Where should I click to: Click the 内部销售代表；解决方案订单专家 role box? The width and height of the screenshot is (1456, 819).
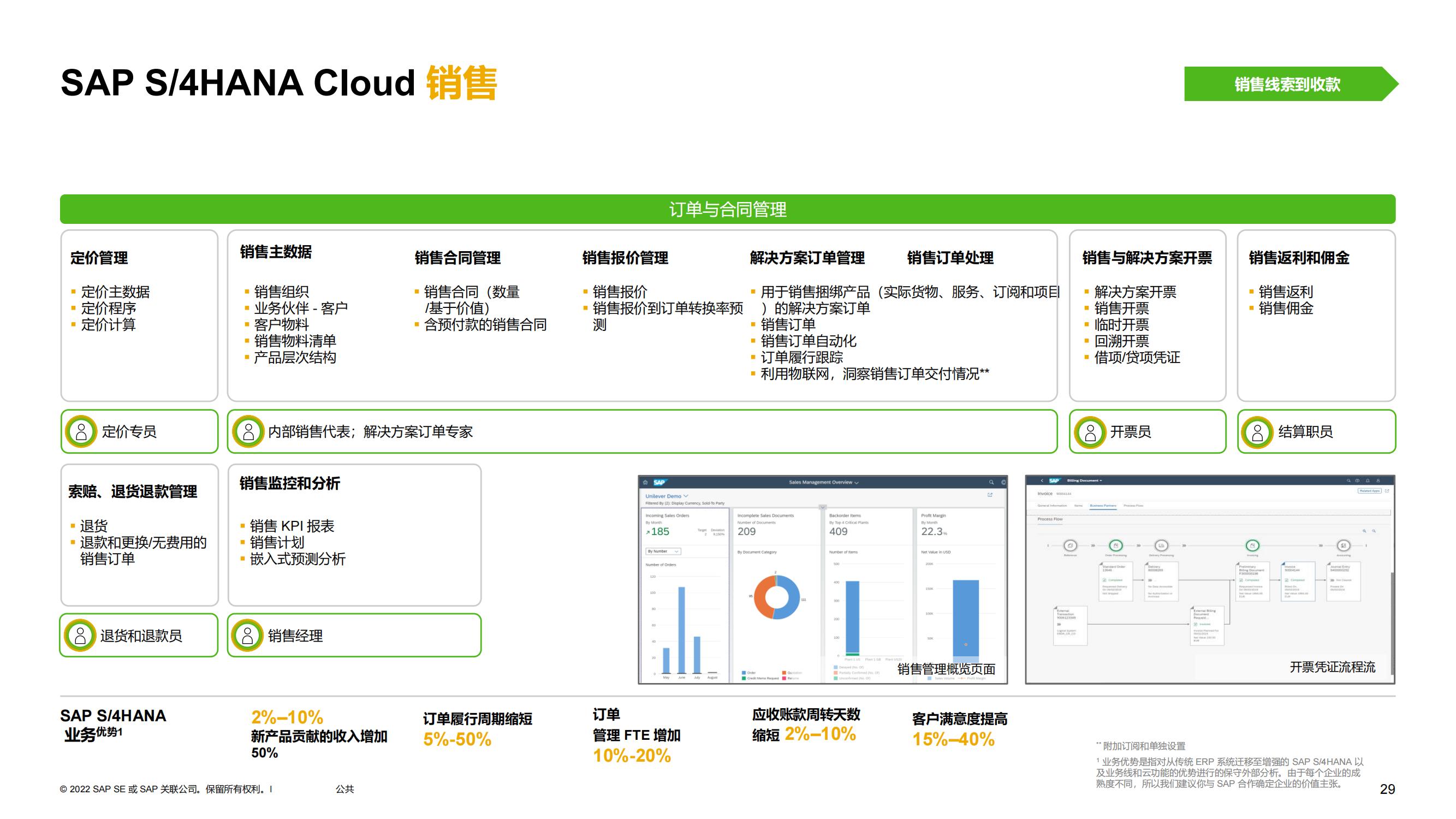coord(642,432)
